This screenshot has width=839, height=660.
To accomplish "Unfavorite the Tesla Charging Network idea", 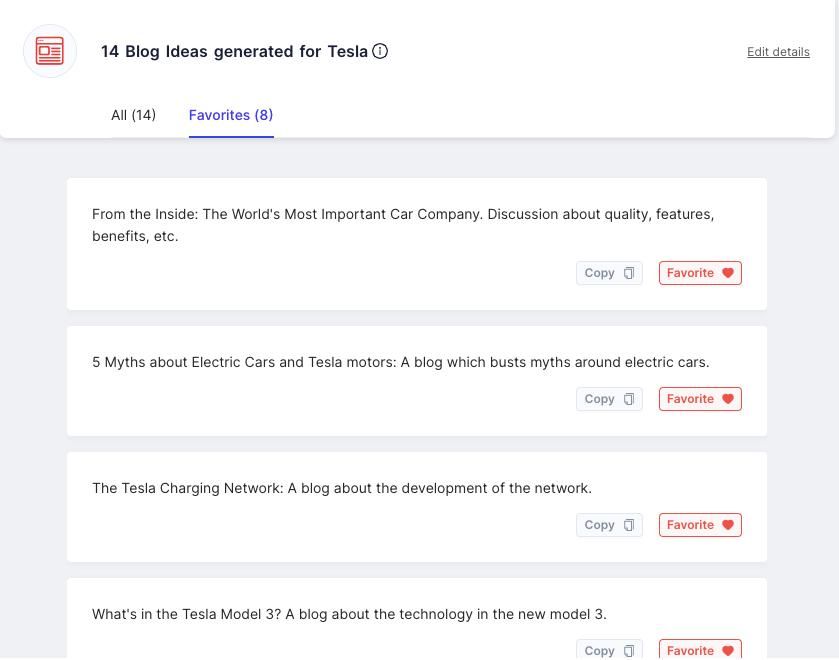I will (700, 525).
